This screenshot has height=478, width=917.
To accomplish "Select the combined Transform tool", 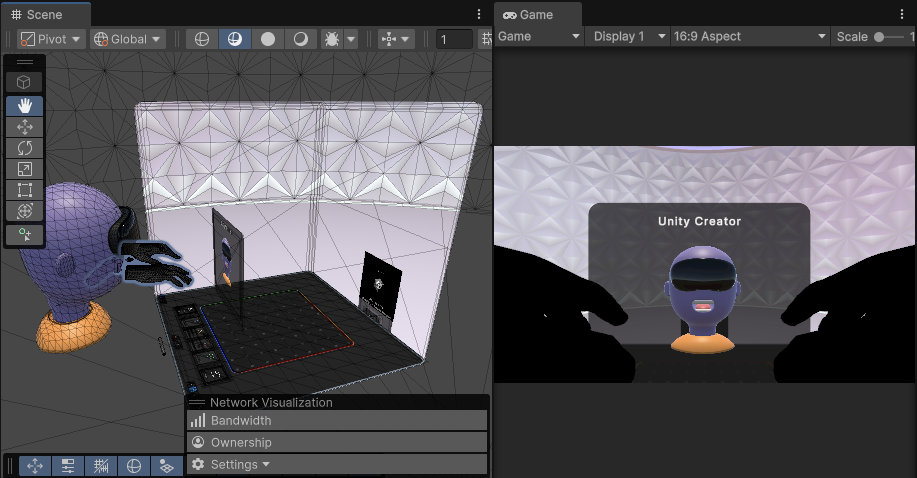I will coord(25,211).
